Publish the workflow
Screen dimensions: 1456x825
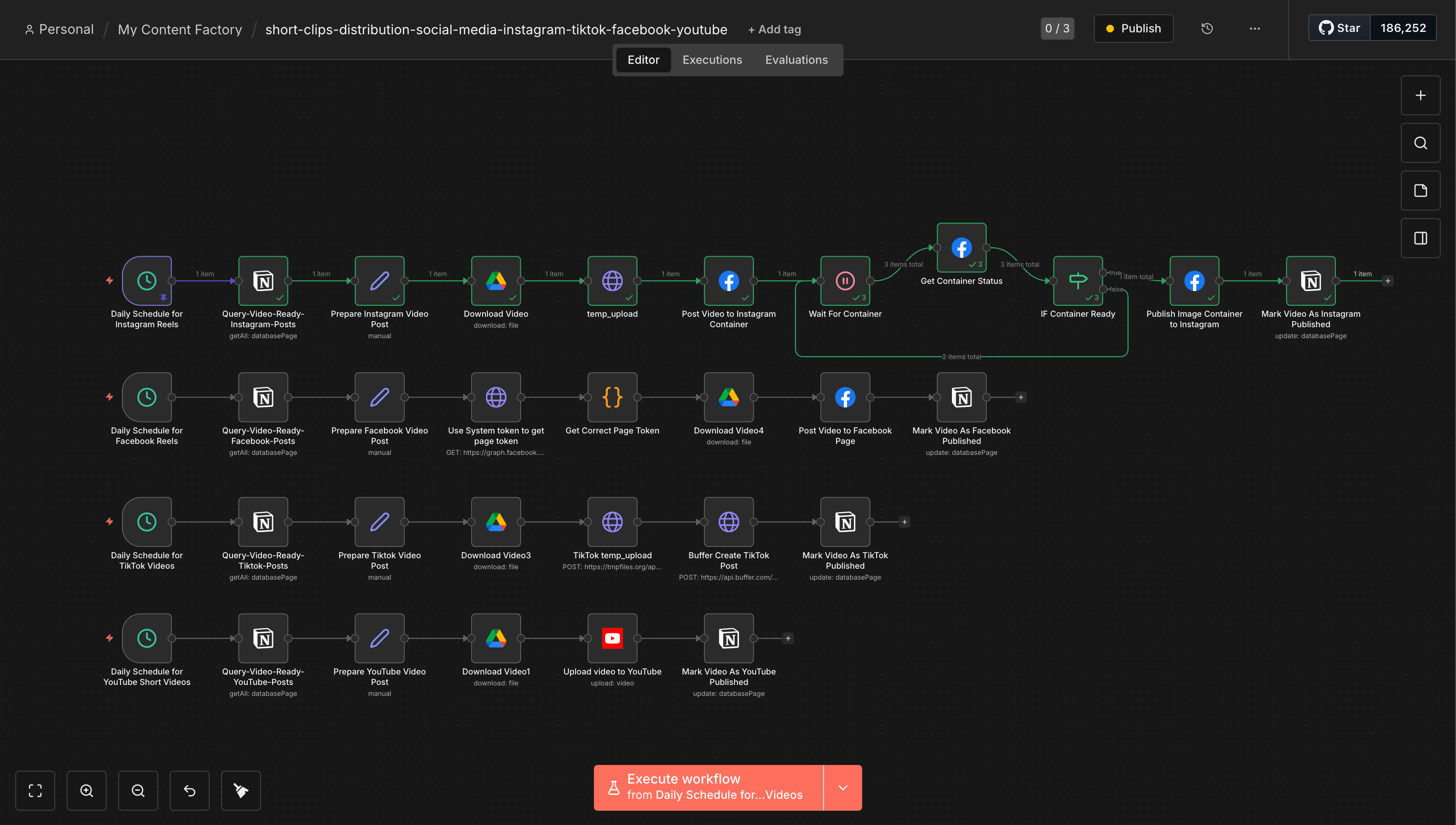(x=1133, y=28)
